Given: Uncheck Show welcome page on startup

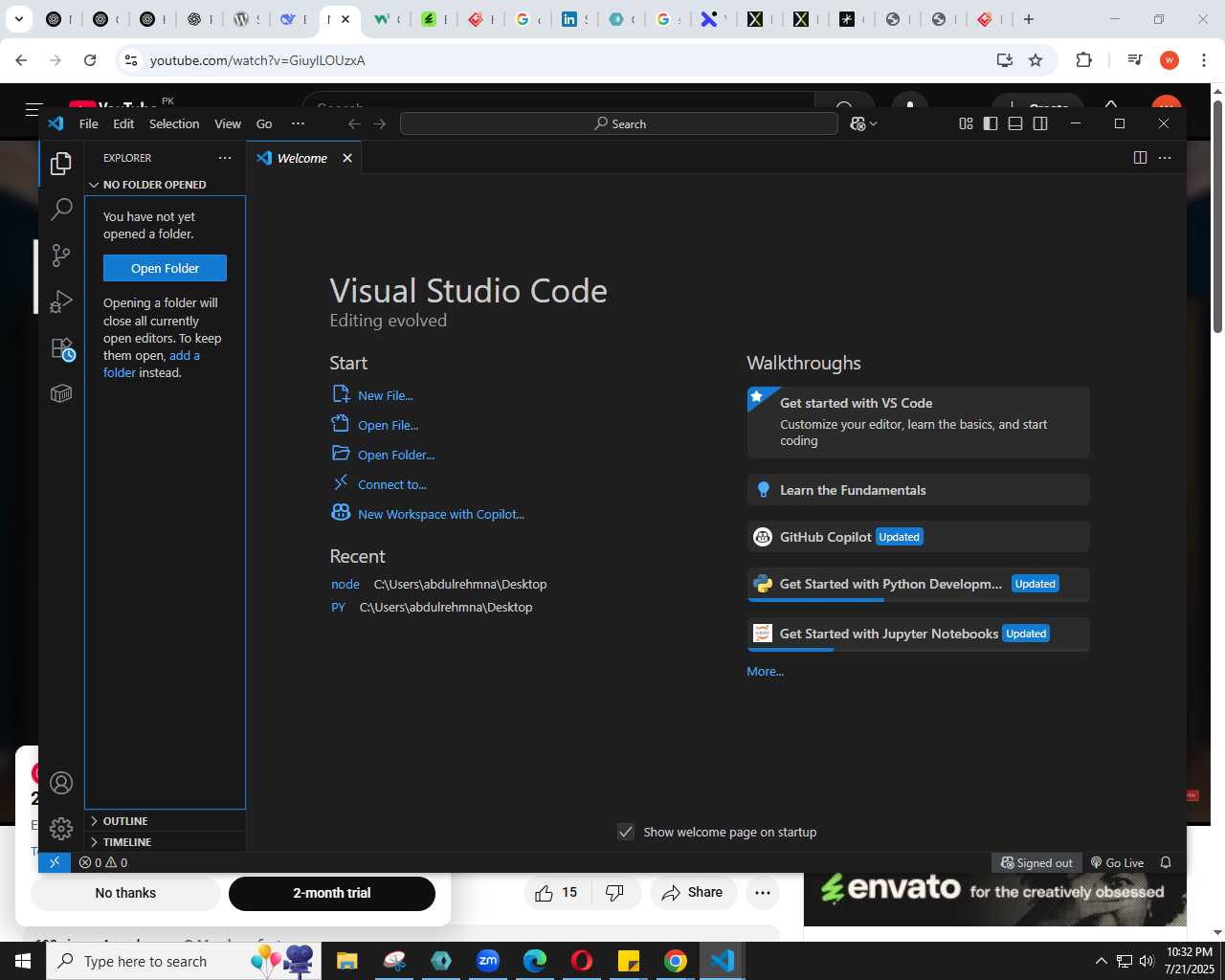Looking at the screenshot, I should (626, 832).
